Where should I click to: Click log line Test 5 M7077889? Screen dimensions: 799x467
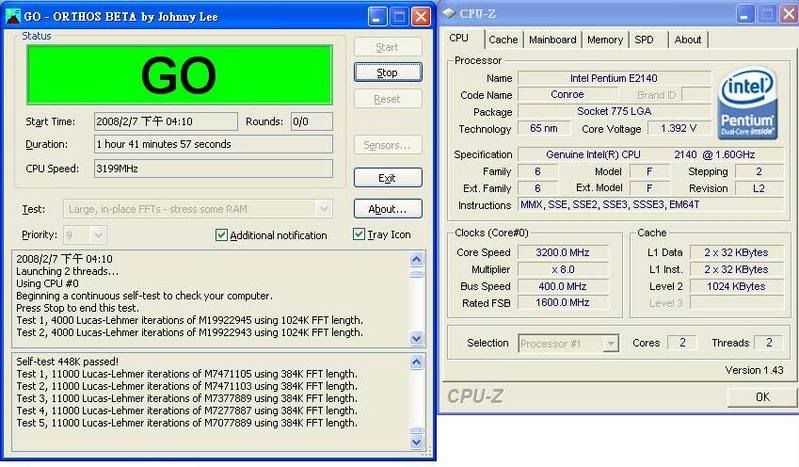[x=187, y=423]
